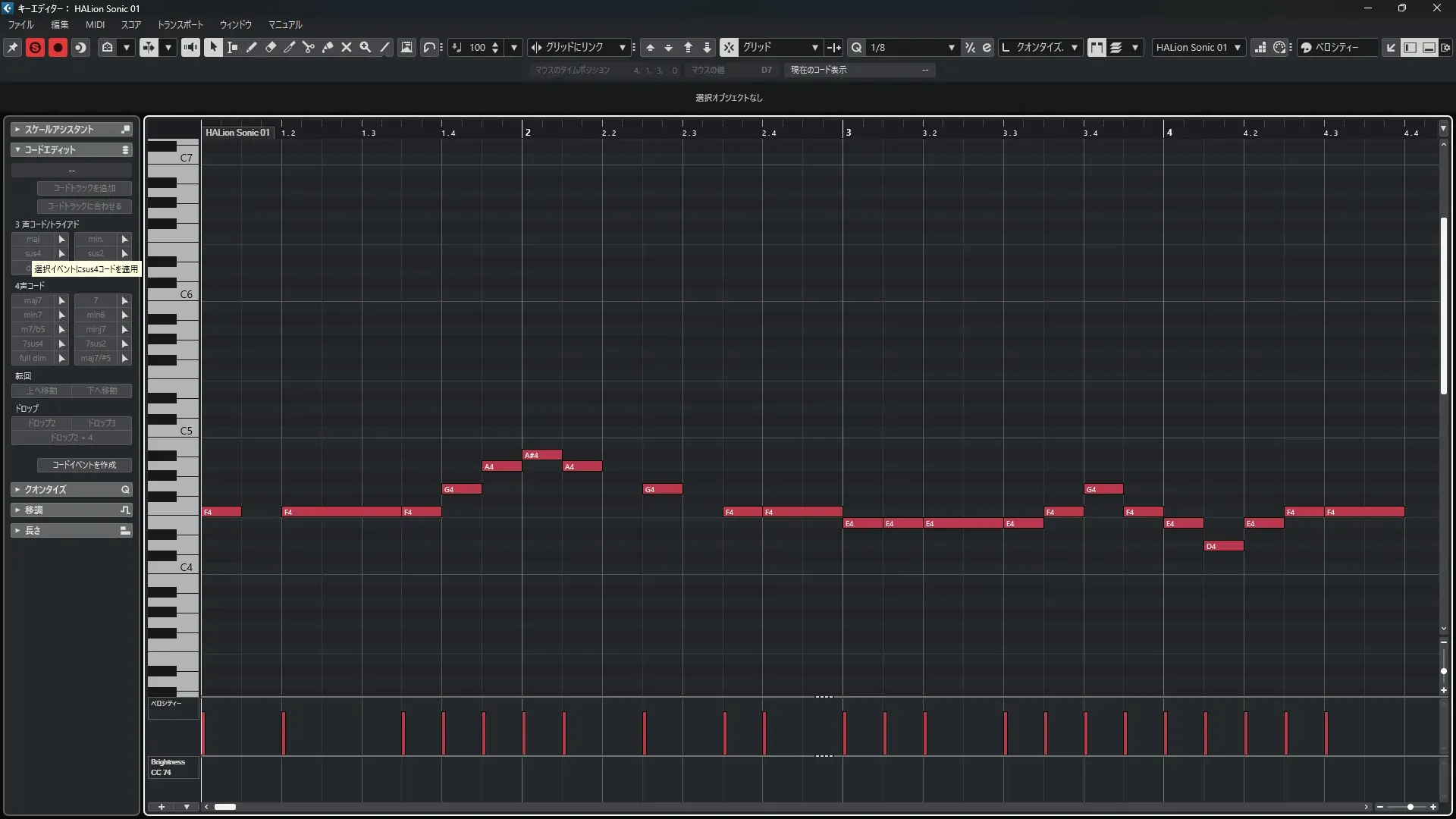Viewport: 1456px width, 819px height.
Task: Select the Erase tool
Action: pos(270,47)
